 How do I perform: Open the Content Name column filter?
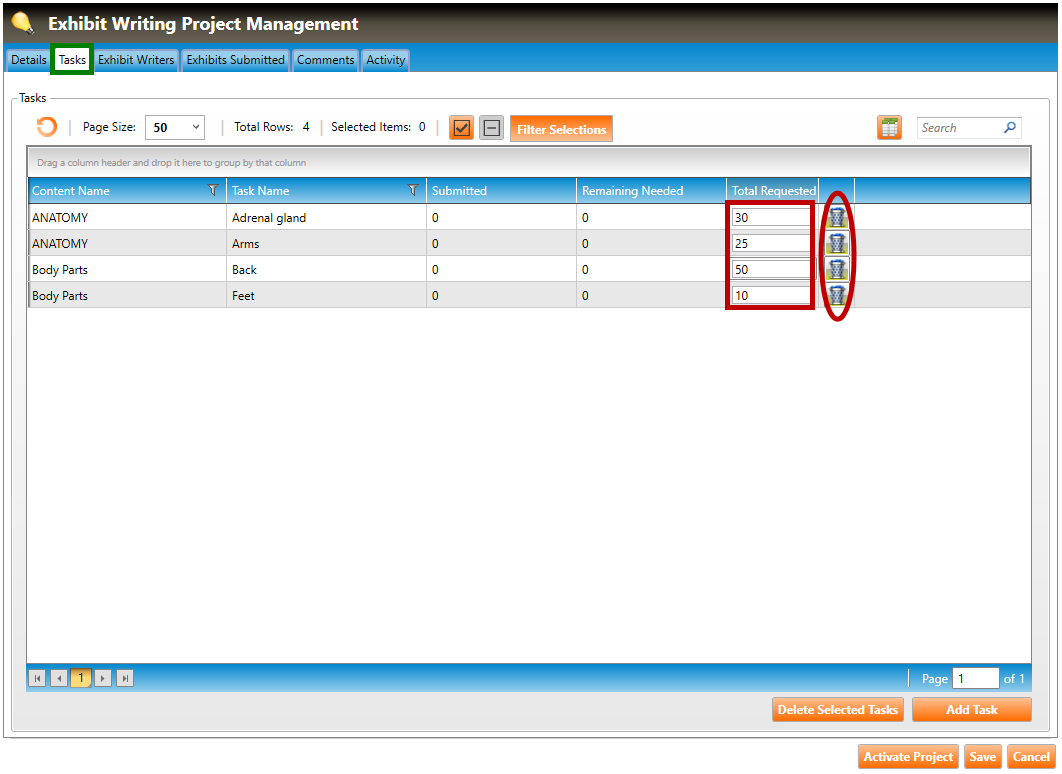(x=212, y=190)
